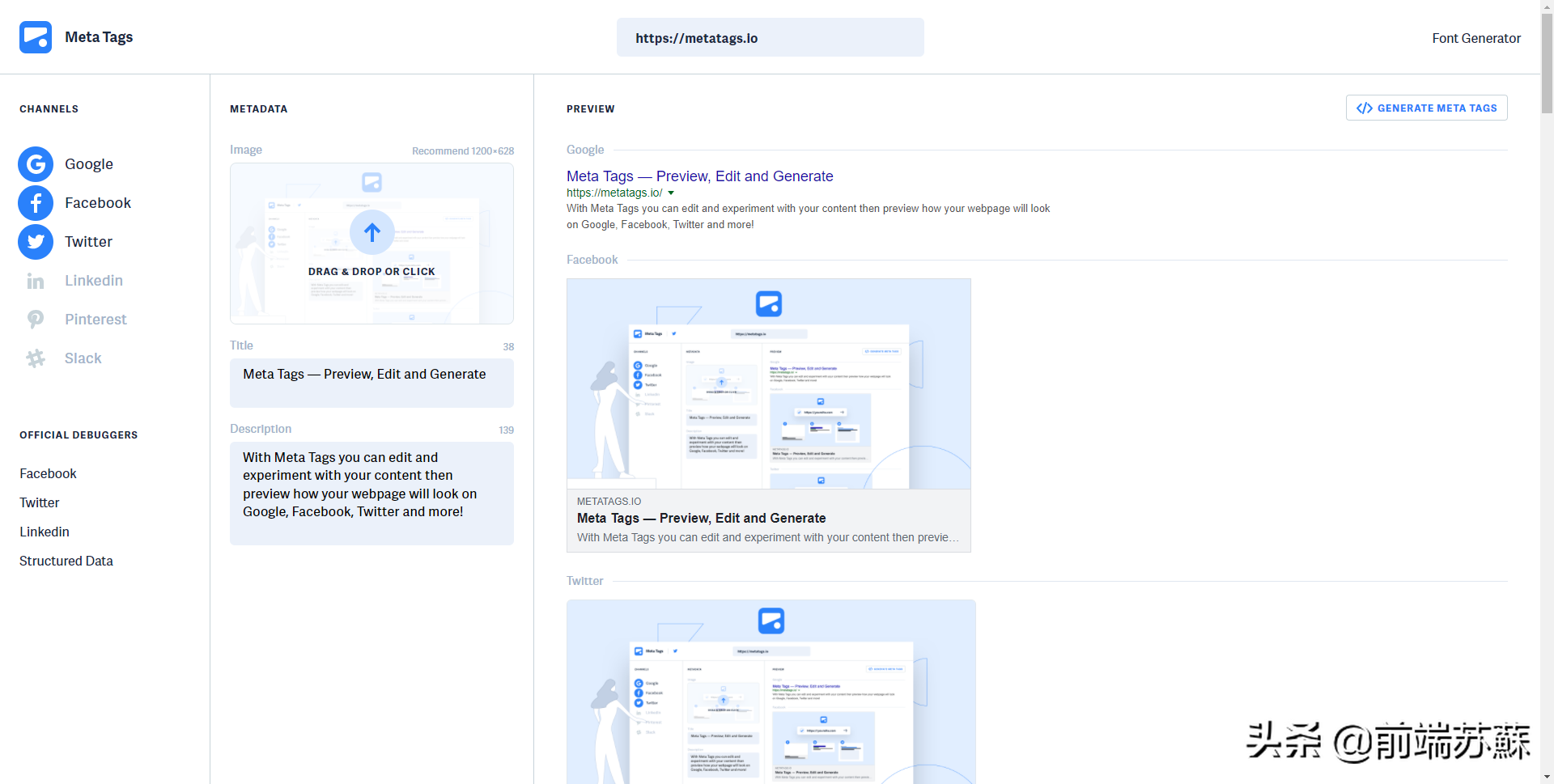Open the Twitter official debugger link

[40, 502]
